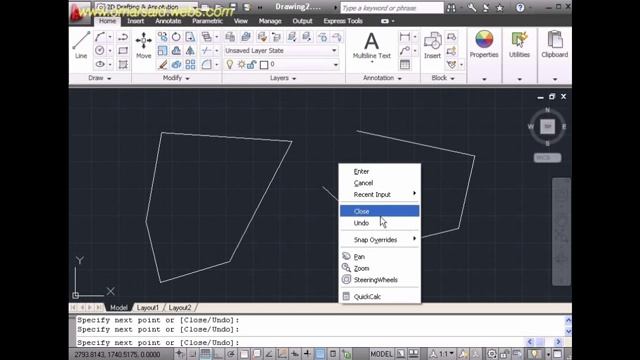Click the Multiline Text tool

(x=371, y=46)
